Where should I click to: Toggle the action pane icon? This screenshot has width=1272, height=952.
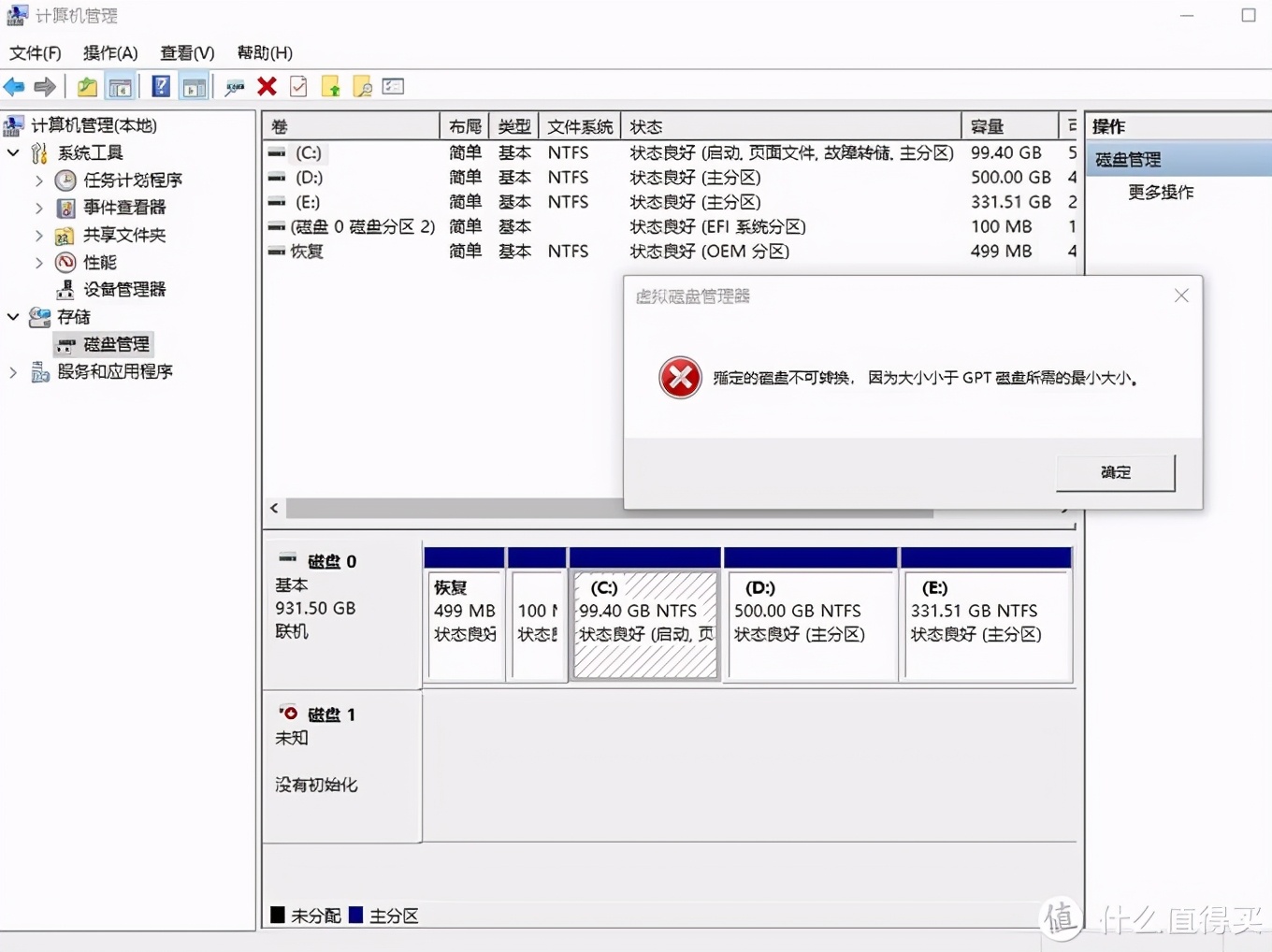click(194, 86)
